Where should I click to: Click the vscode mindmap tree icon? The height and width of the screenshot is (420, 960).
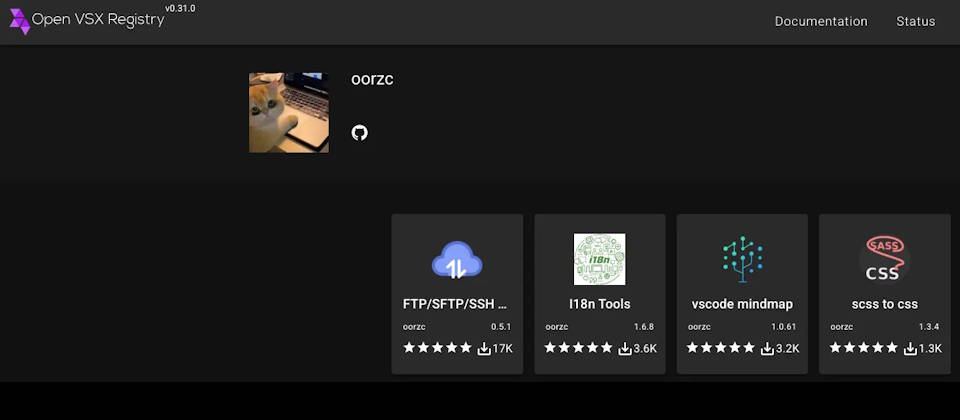click(x=742, y=259)
